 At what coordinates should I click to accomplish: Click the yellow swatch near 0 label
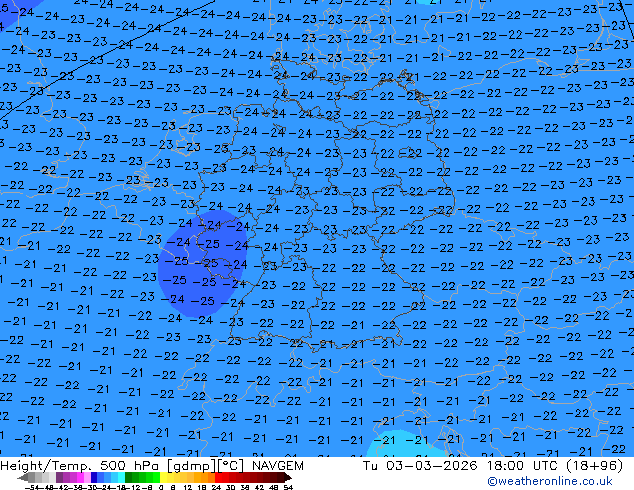[163, 477]
